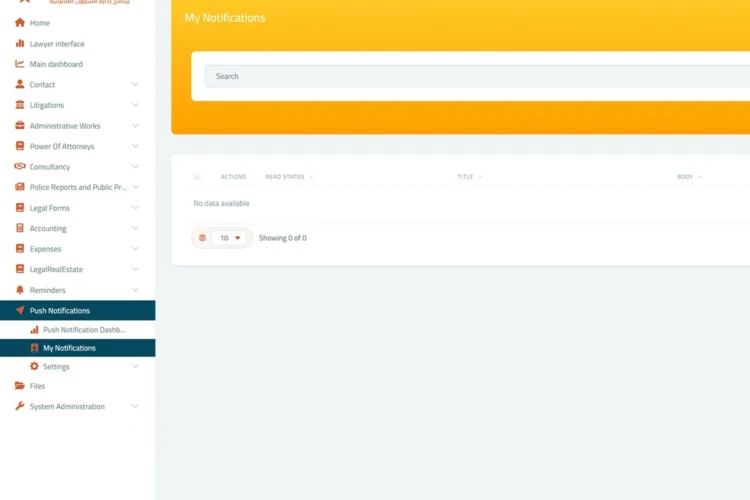750x500 pixels.
Task: Click the My Notifications sidebar icon
Action: tap(34, 348)
